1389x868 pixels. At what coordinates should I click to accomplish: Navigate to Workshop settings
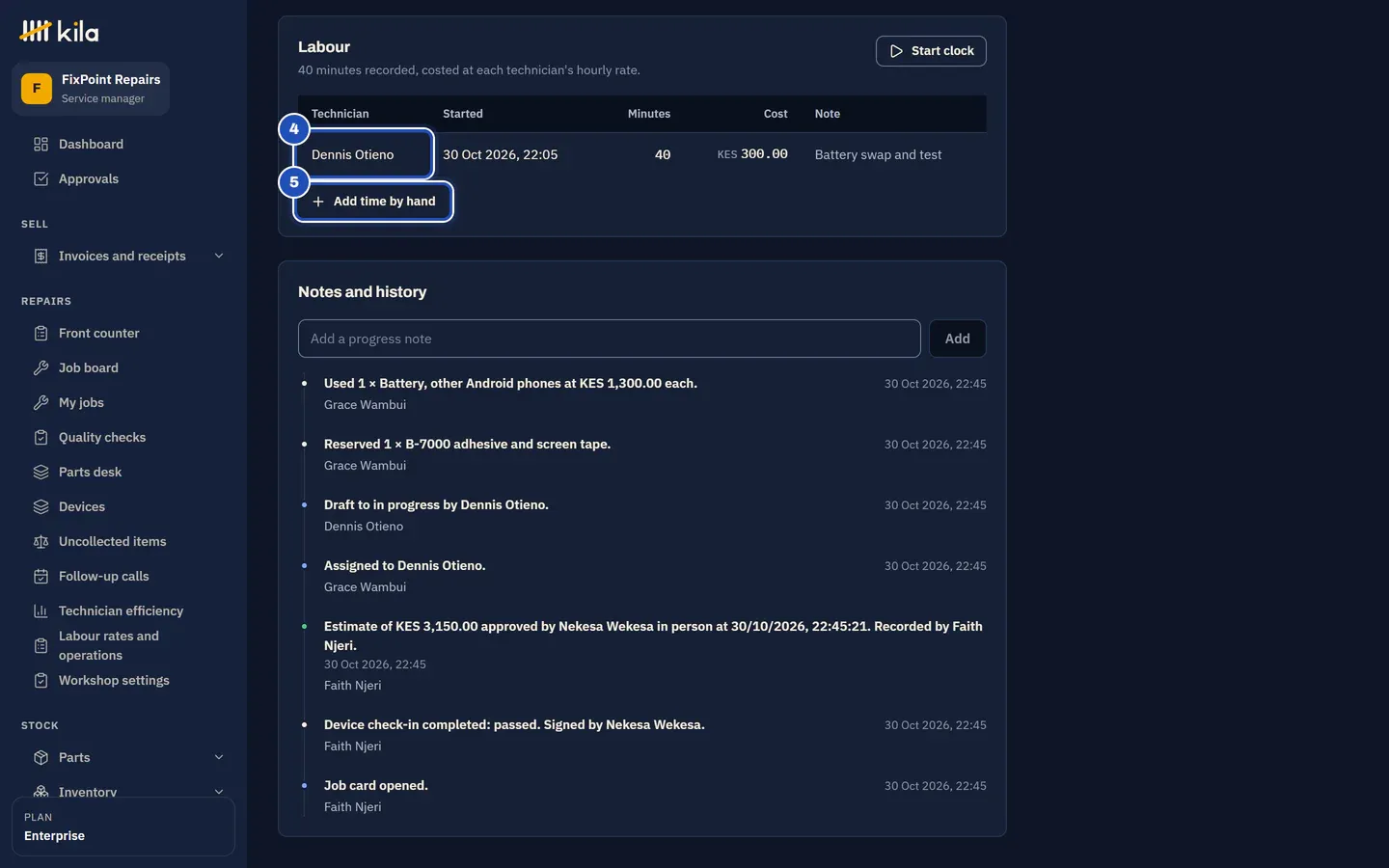(123, 681)
